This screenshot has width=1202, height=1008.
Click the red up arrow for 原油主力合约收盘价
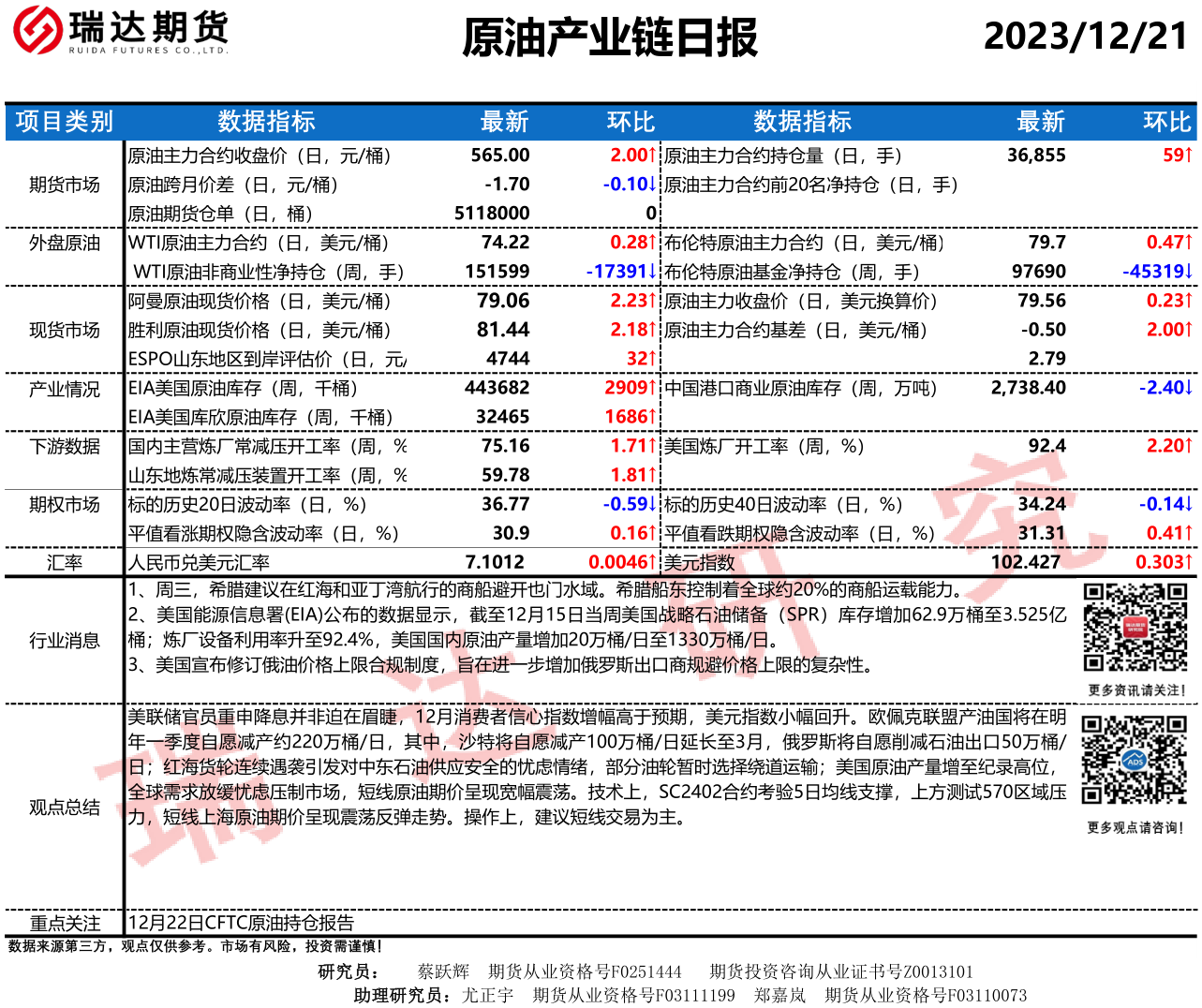pos(653,156)
